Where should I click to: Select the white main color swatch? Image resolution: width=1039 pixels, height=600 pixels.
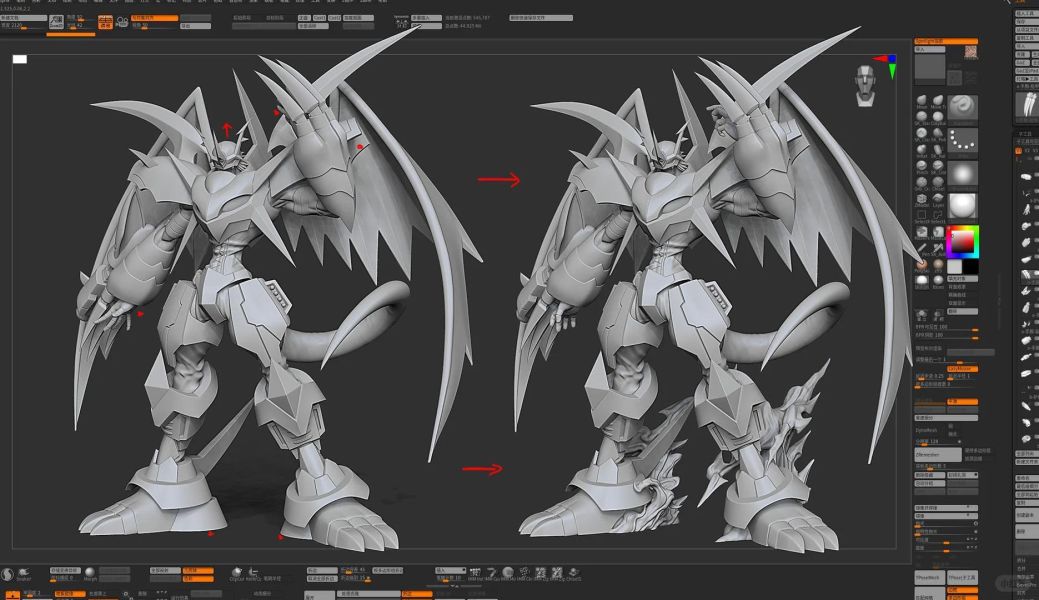tap(954, 267)
